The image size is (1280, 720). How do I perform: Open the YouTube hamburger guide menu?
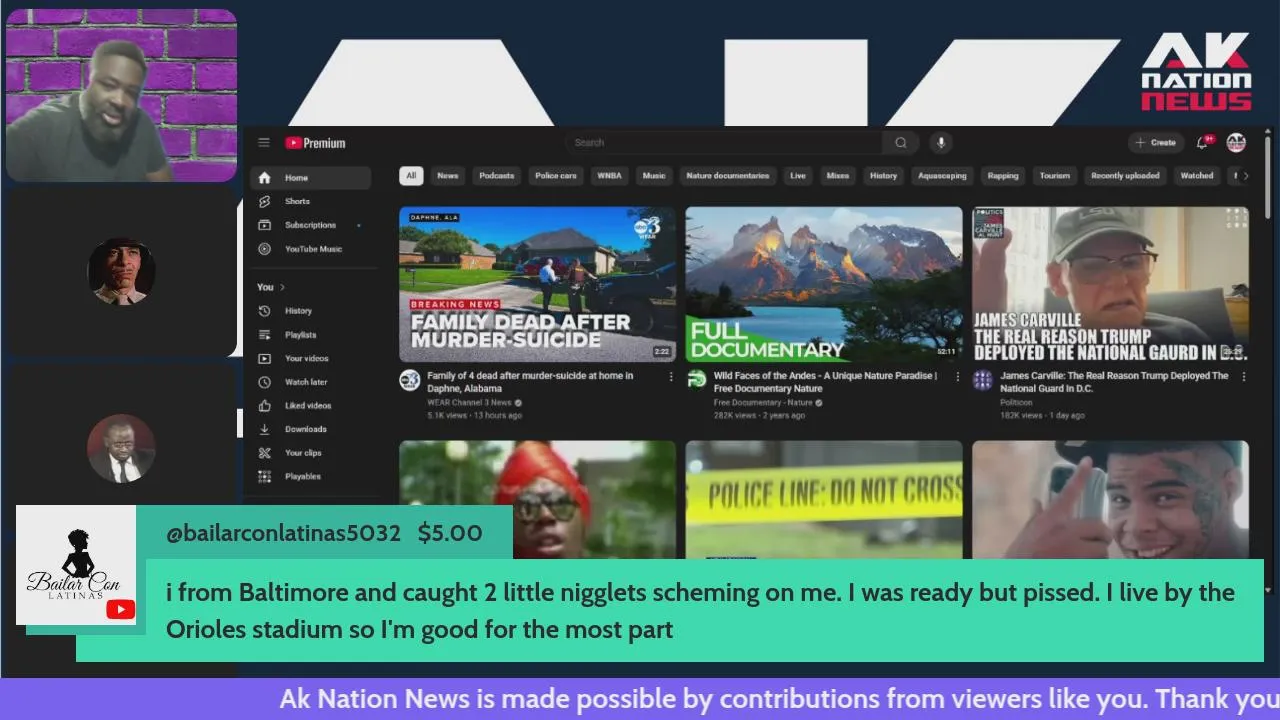point(263,143)
